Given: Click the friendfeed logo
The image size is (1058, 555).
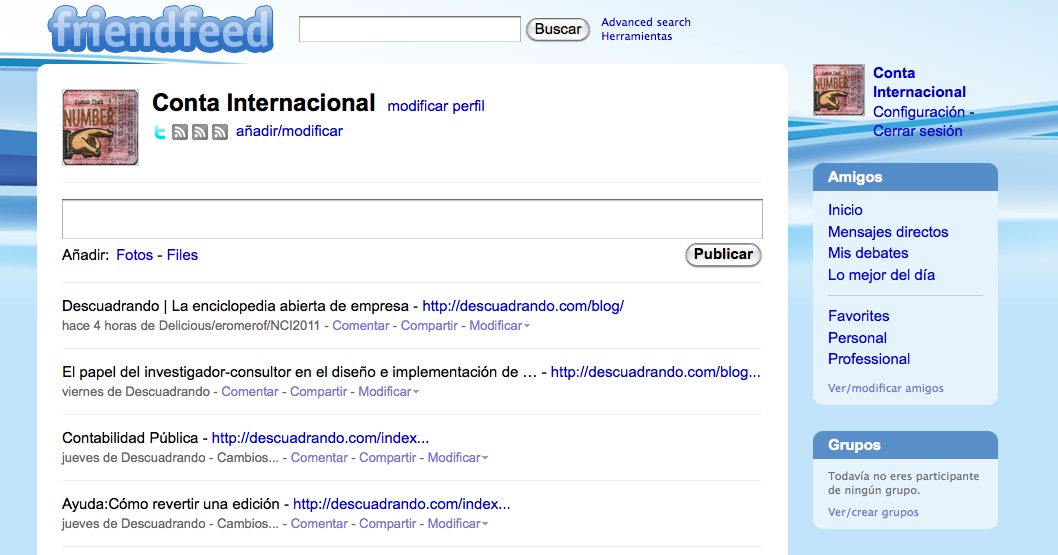Looking at the screenshot, I should (x=161, y=29).
